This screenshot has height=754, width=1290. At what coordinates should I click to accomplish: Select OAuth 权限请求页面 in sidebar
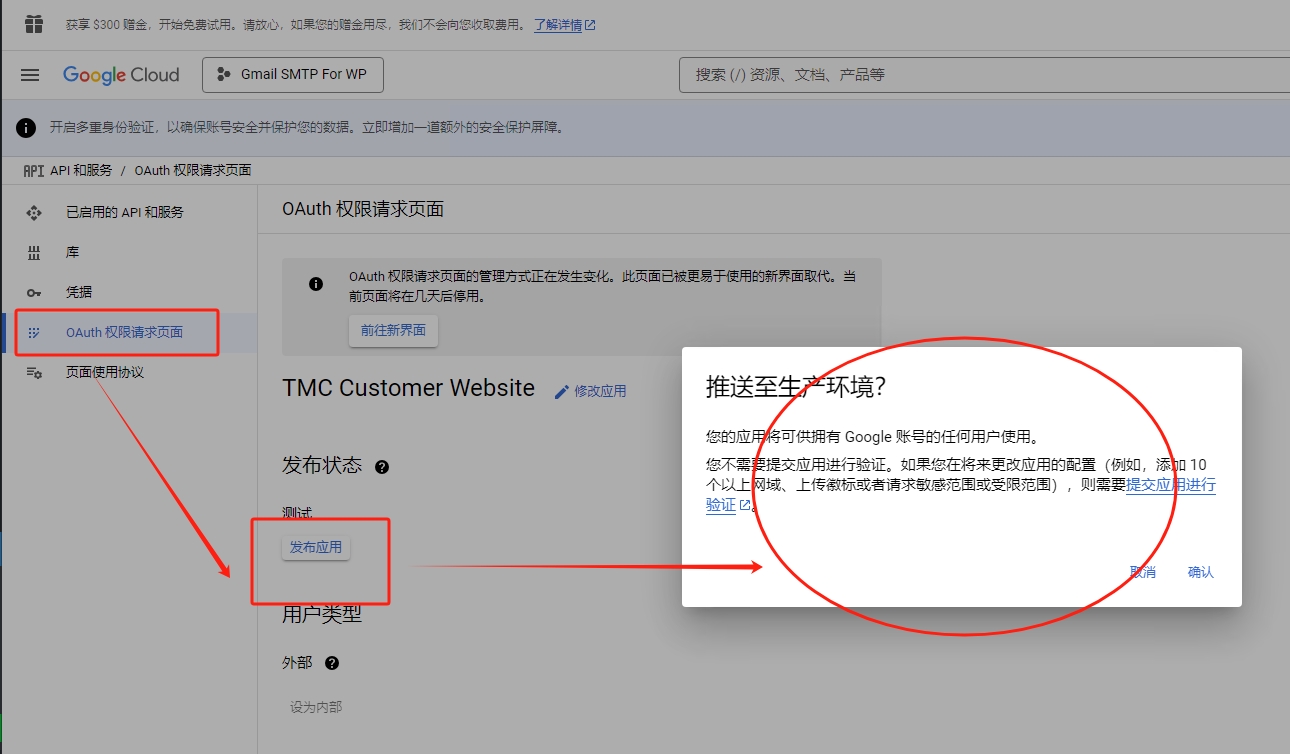click(124, 332)
